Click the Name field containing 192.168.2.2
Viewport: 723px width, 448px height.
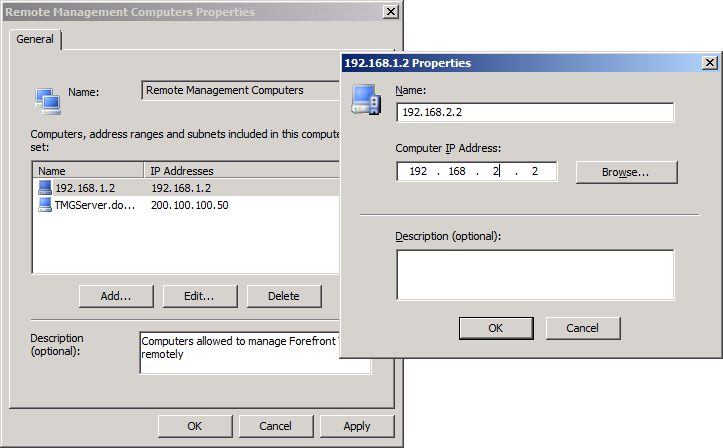coord(535,111)
